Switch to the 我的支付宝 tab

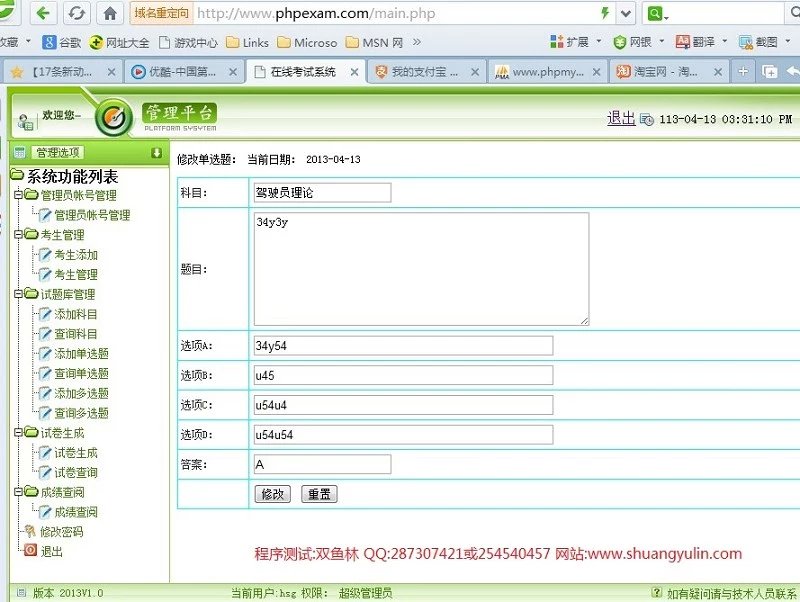(425, 72)
